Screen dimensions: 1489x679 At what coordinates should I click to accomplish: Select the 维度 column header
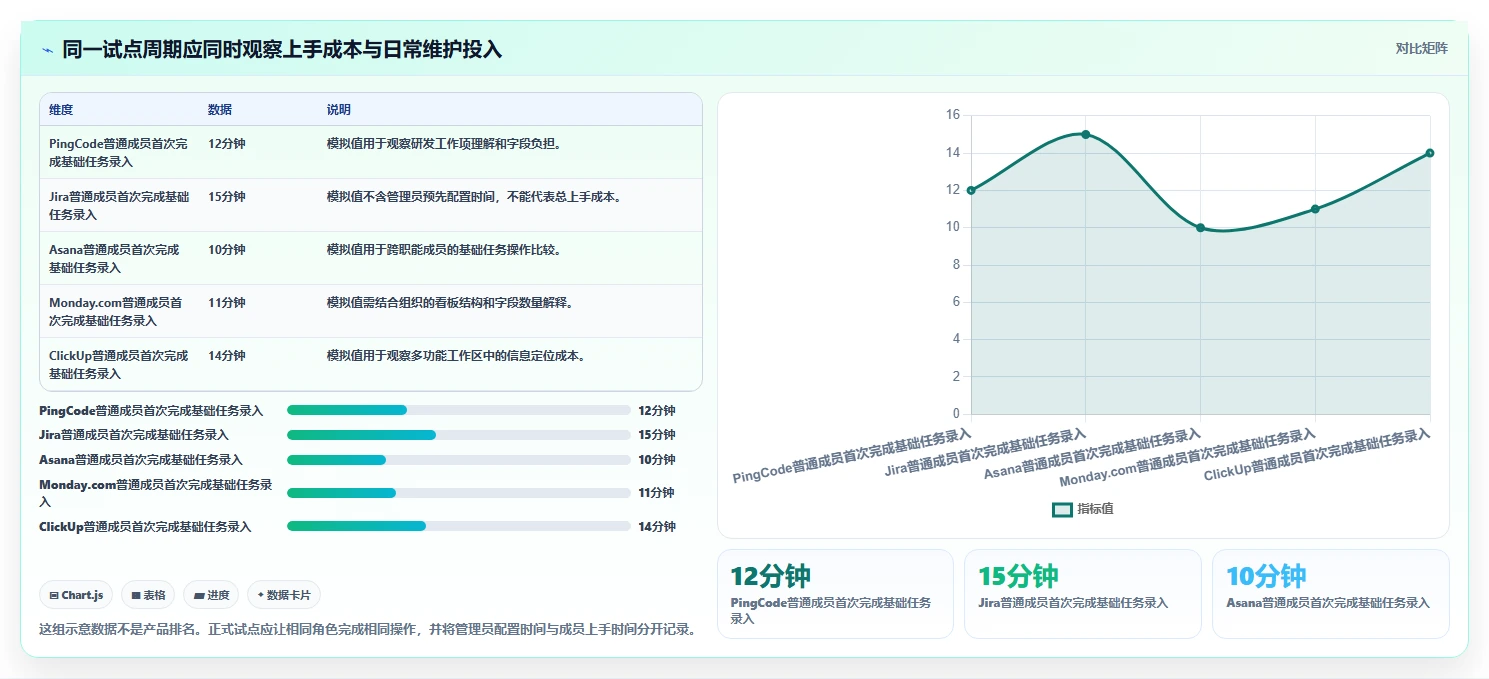[x=61, y=110]
